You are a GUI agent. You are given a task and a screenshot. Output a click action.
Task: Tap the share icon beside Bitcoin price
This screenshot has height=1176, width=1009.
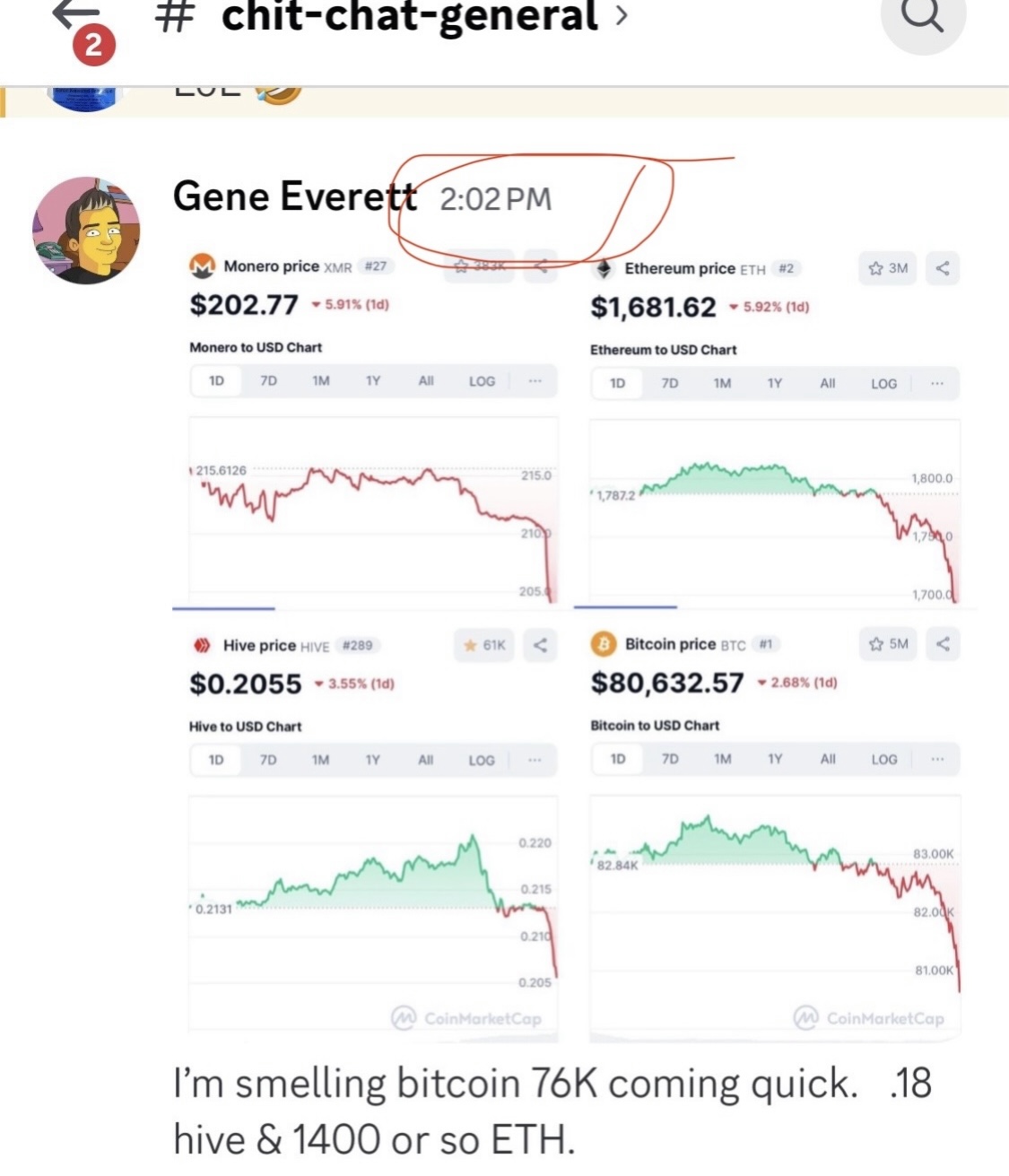coord(943,643)
